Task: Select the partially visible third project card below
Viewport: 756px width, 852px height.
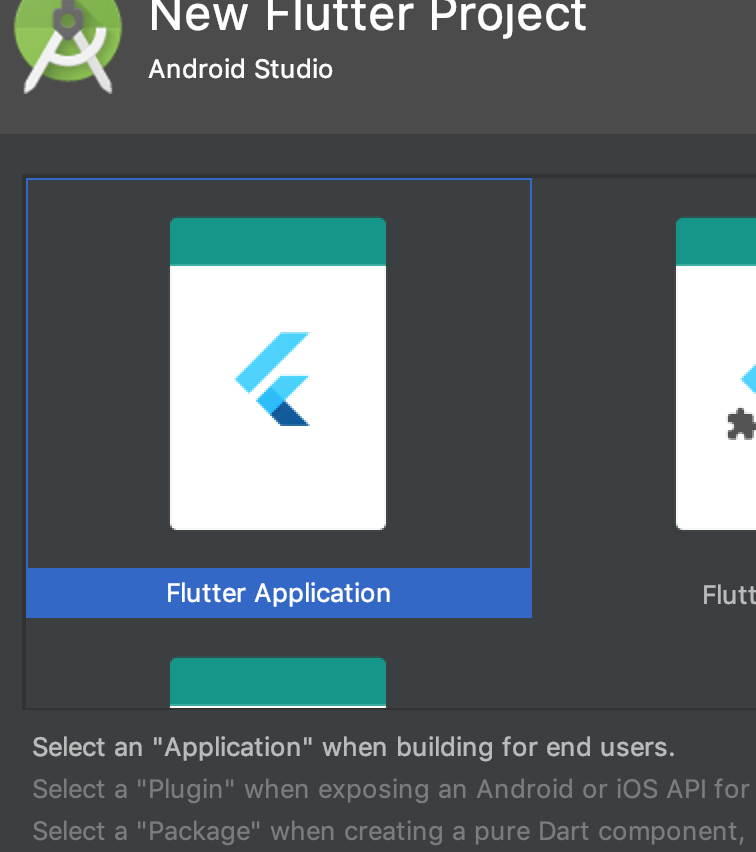Action: click(x=278, y=682)
